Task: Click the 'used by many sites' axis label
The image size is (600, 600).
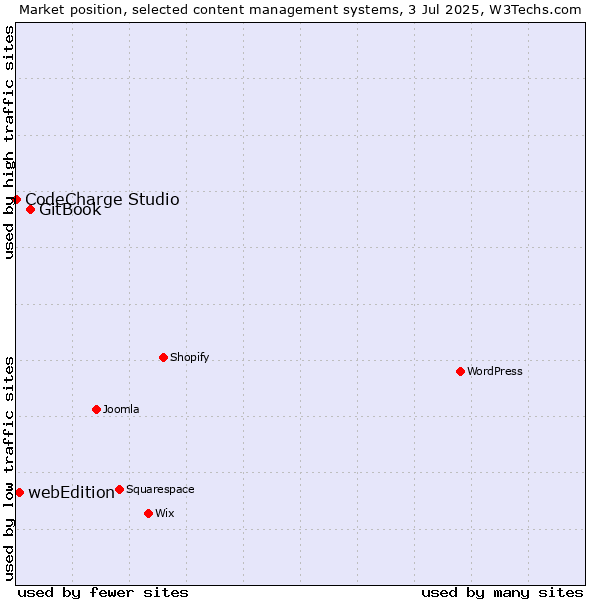Action: coord(502,593)
